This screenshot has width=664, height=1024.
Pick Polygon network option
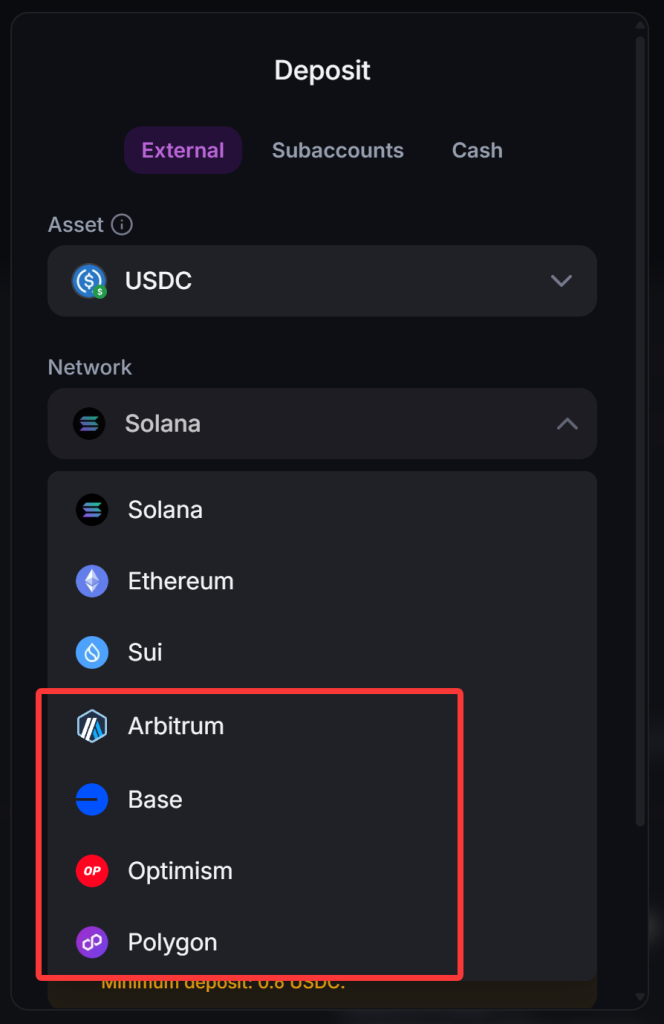point(322,942)
